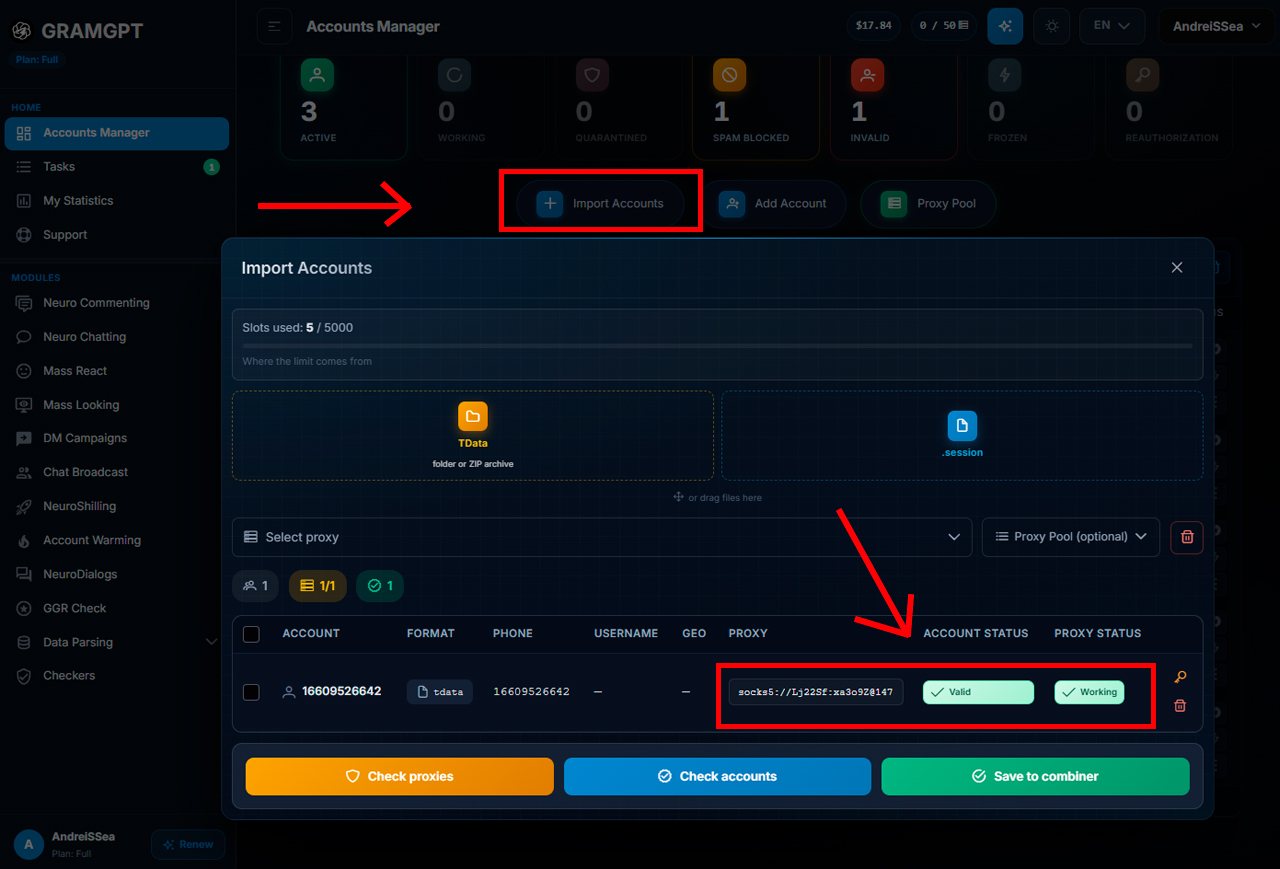Open the NeuroDialogs module

pos(117,574)
